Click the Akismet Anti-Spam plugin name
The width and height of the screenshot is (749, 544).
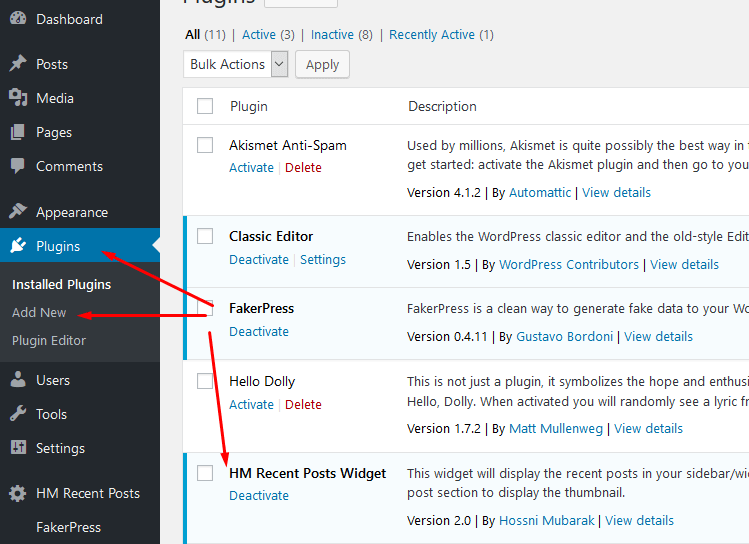click(x=288, y=145)
